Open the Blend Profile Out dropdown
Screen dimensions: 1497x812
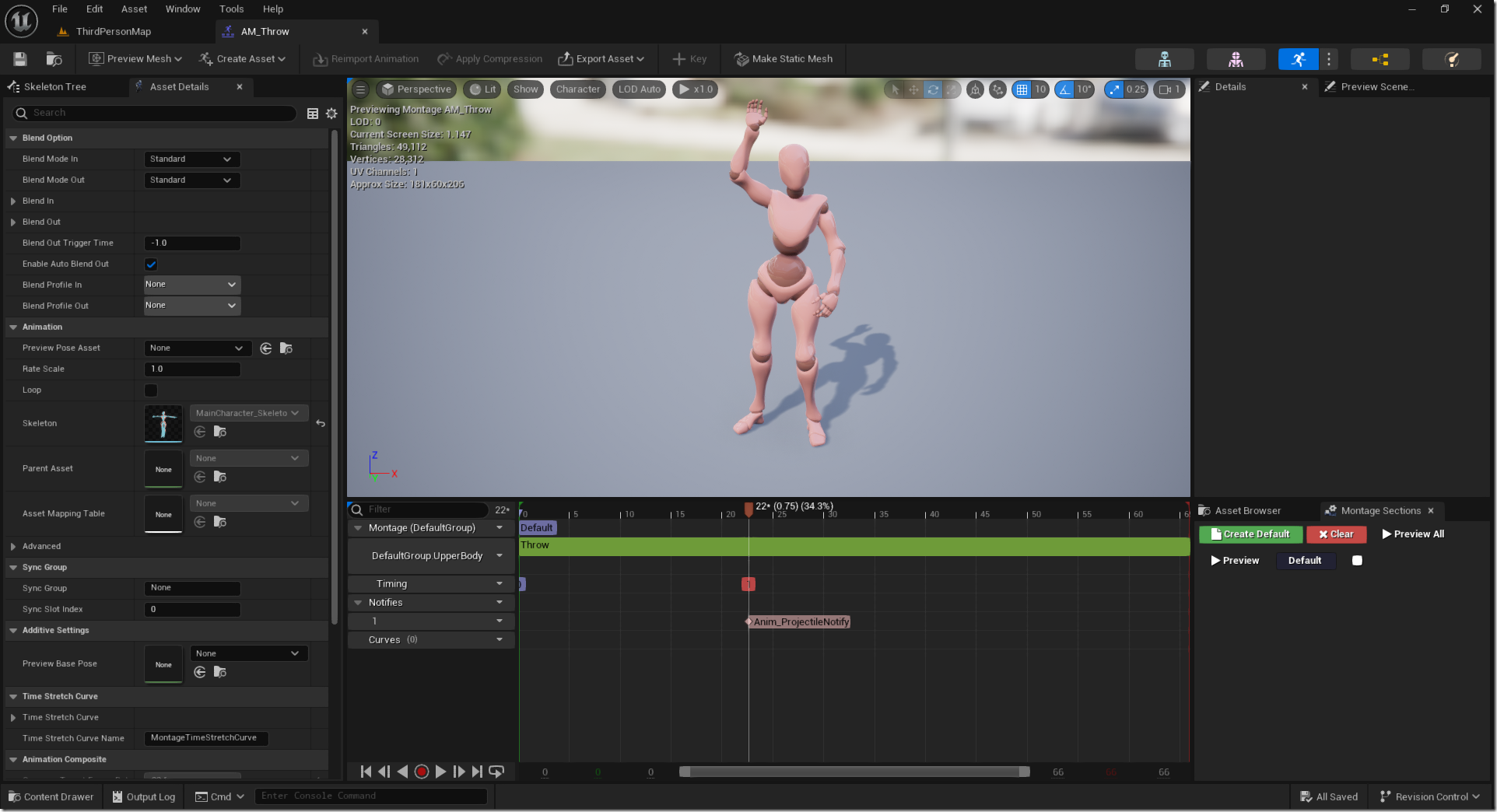click(x=192, y=306)
